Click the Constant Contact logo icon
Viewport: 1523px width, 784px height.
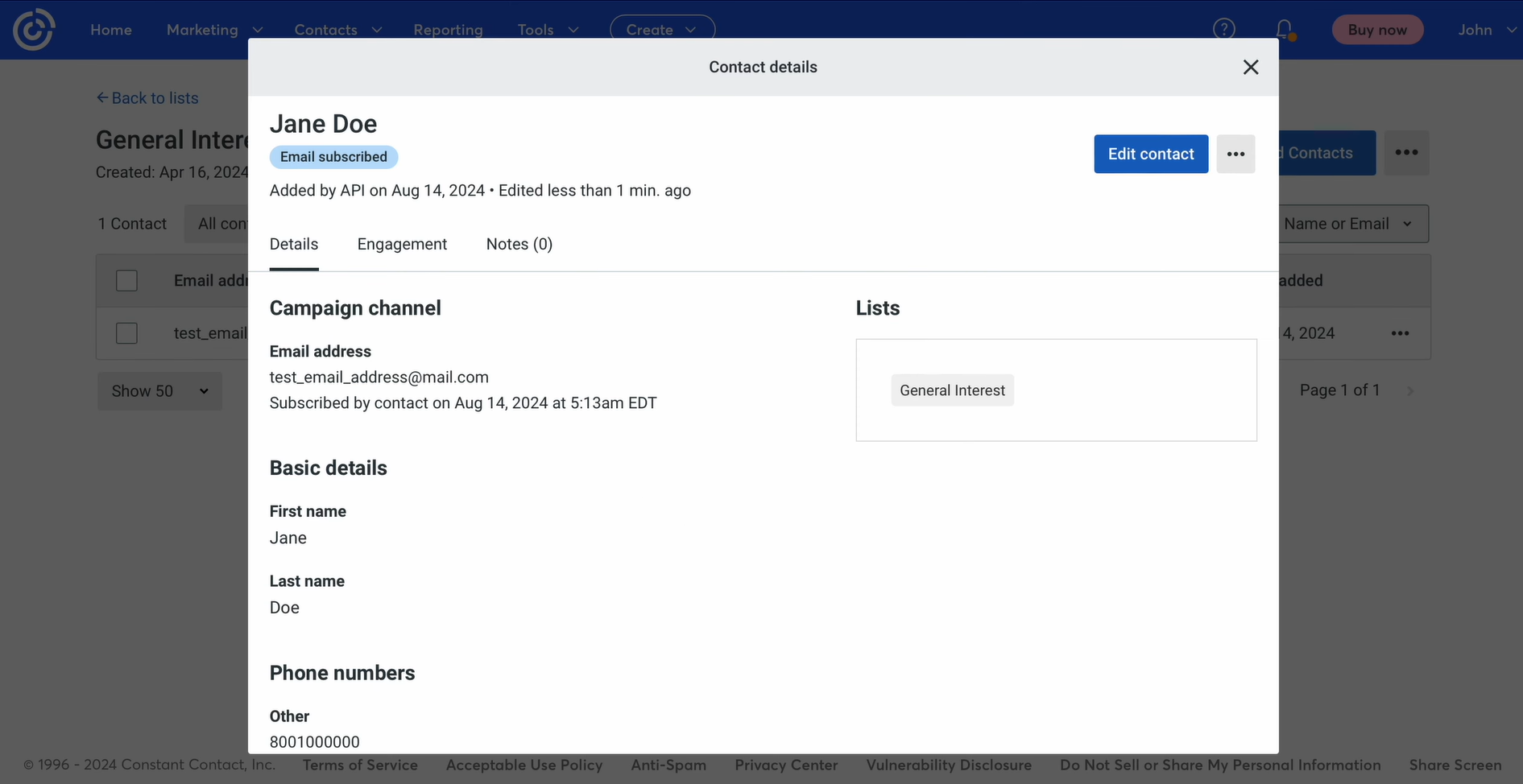[x=33, y=29]
